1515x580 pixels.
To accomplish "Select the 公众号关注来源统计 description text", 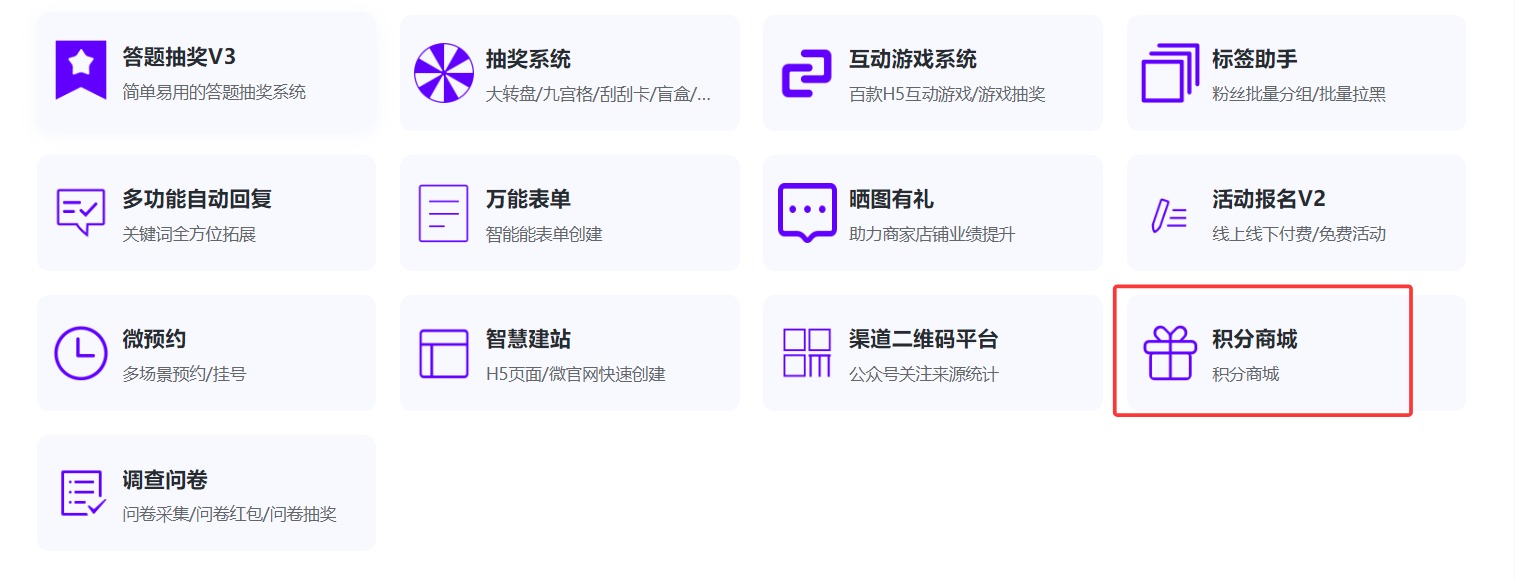I will click(923, 375).
